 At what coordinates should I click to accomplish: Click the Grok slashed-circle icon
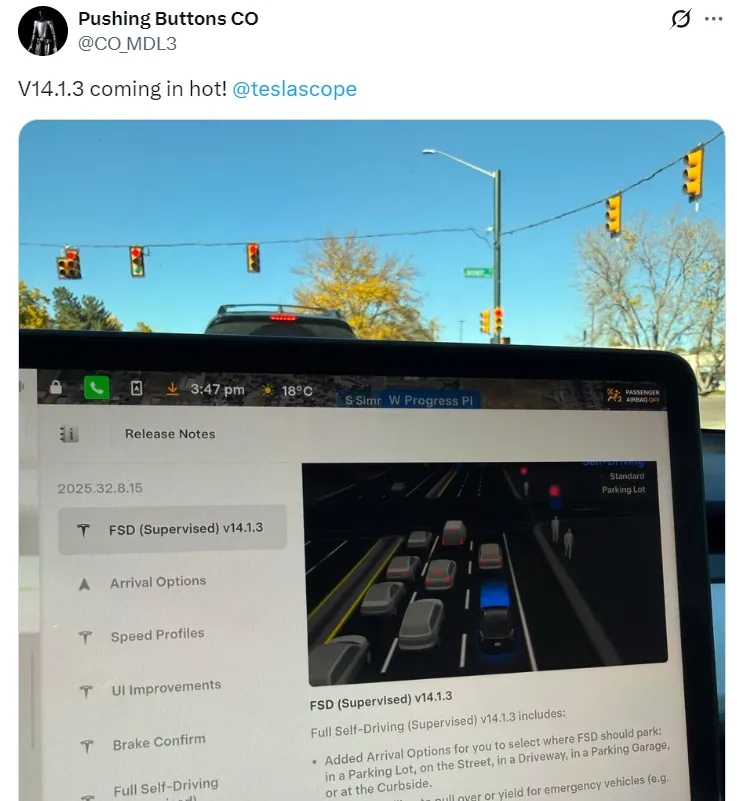coord(681,19)
